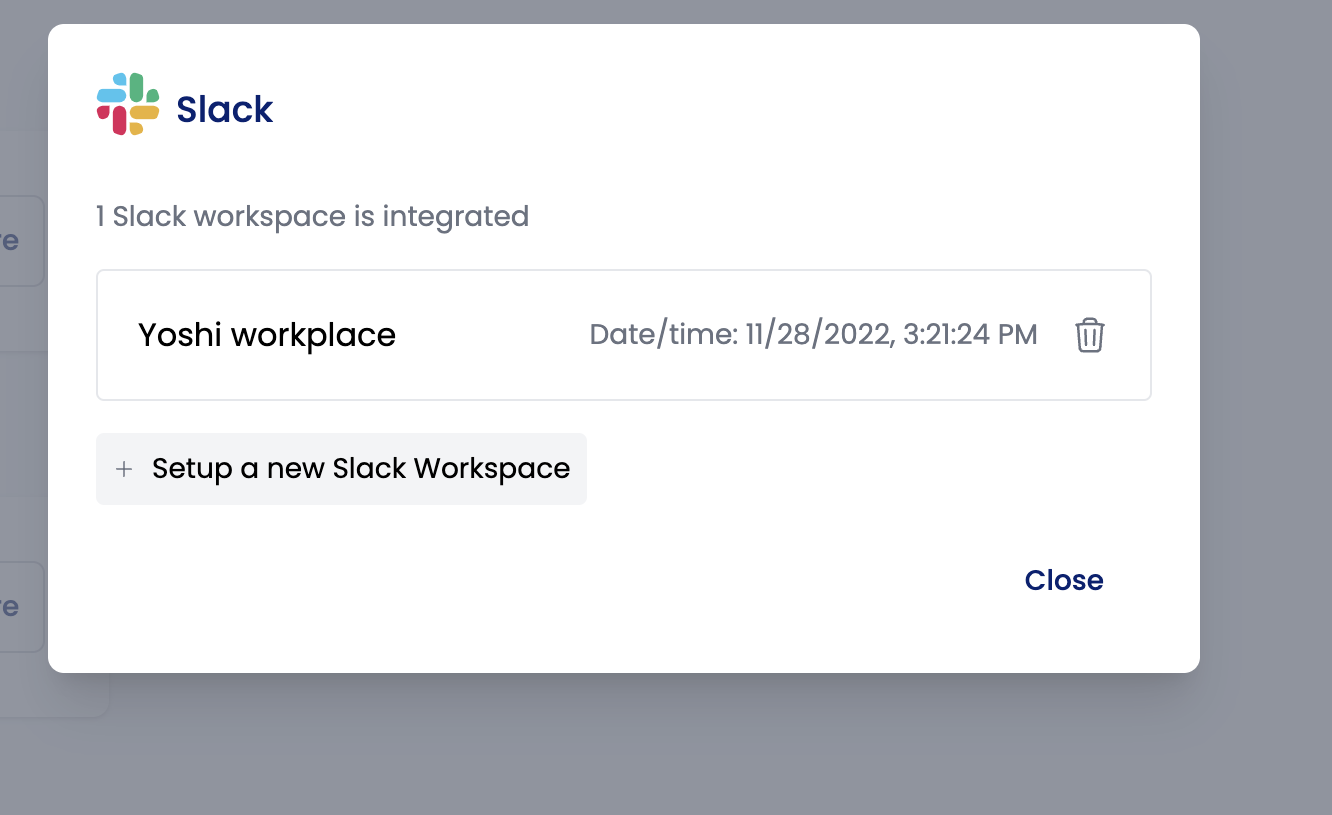This screenshot has height=815, width=1332.
Task: Click the colorful Slack logo icon
Action: tap(128, 104)
